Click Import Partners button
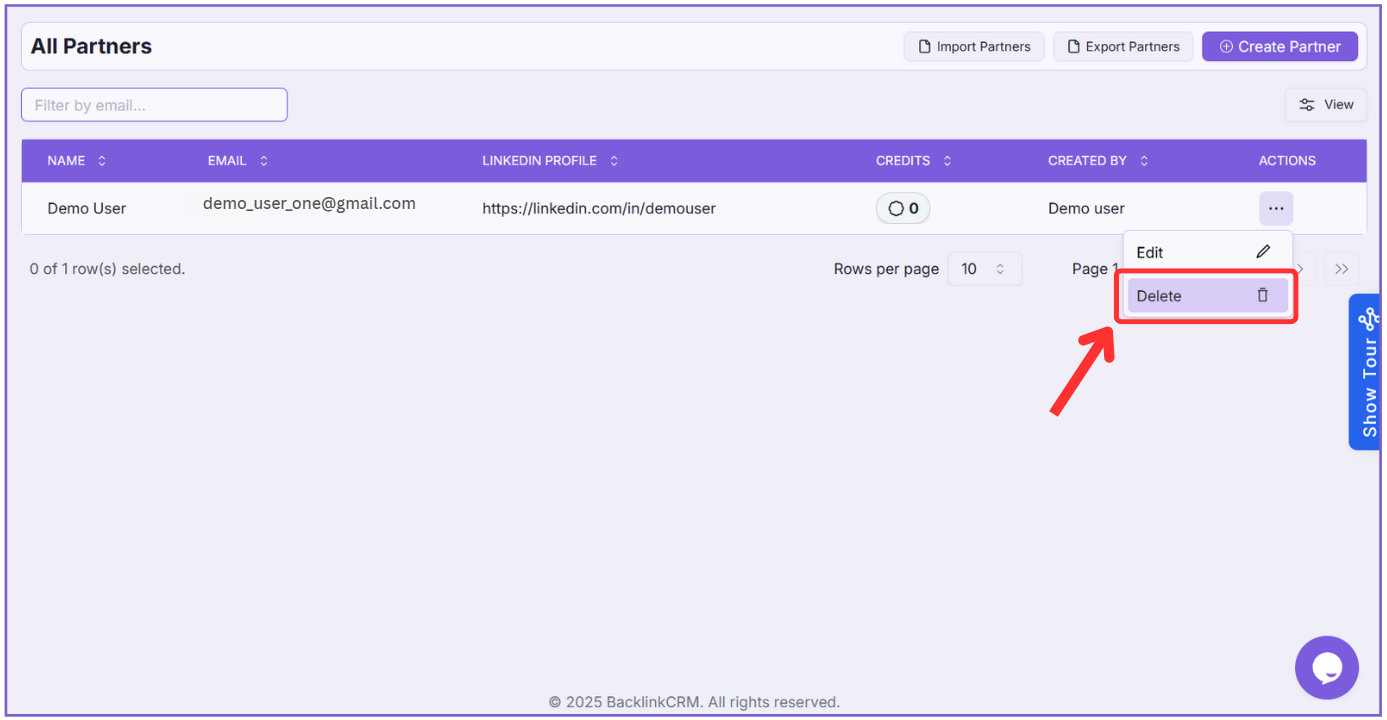1387x720 pixels. [x=973, y=46]
